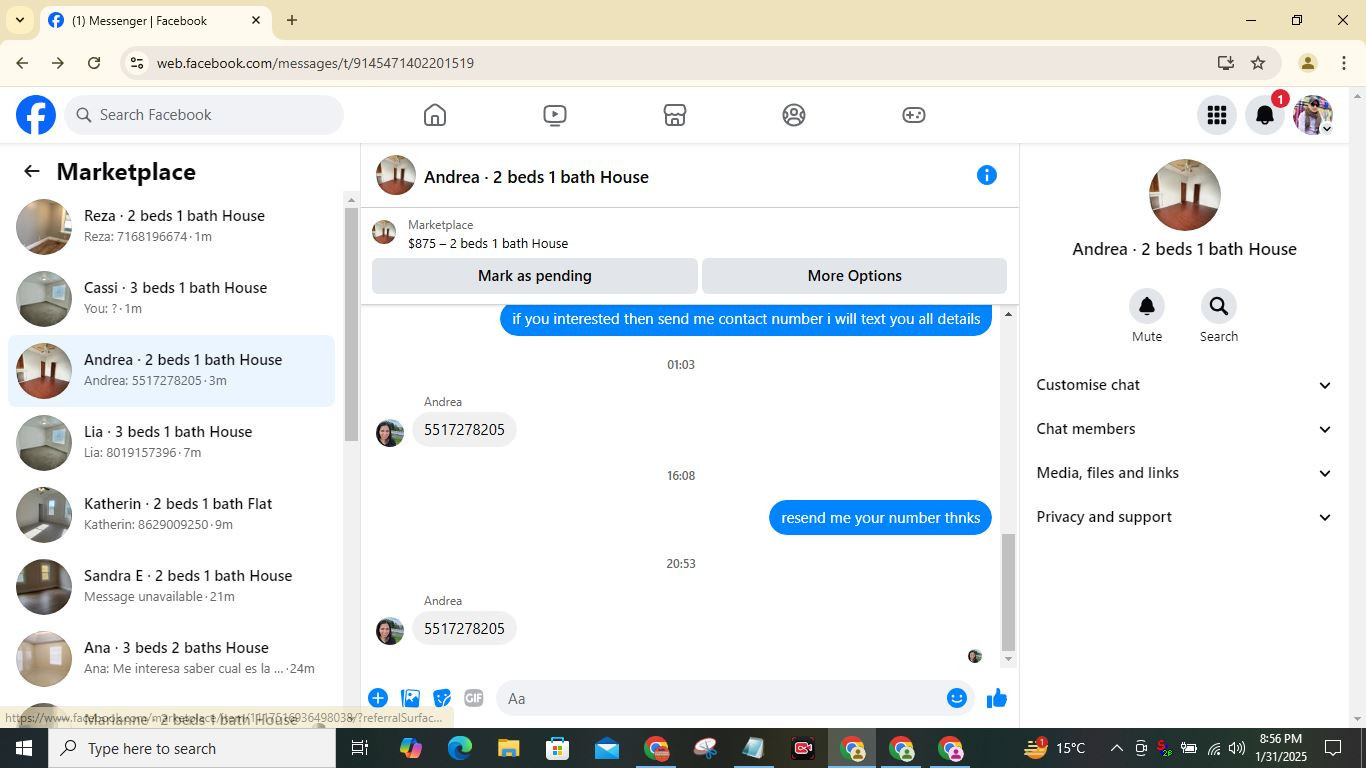The image size is (1366, 768).
Task: Click the Search Facebook box
Action: (204, 115)
